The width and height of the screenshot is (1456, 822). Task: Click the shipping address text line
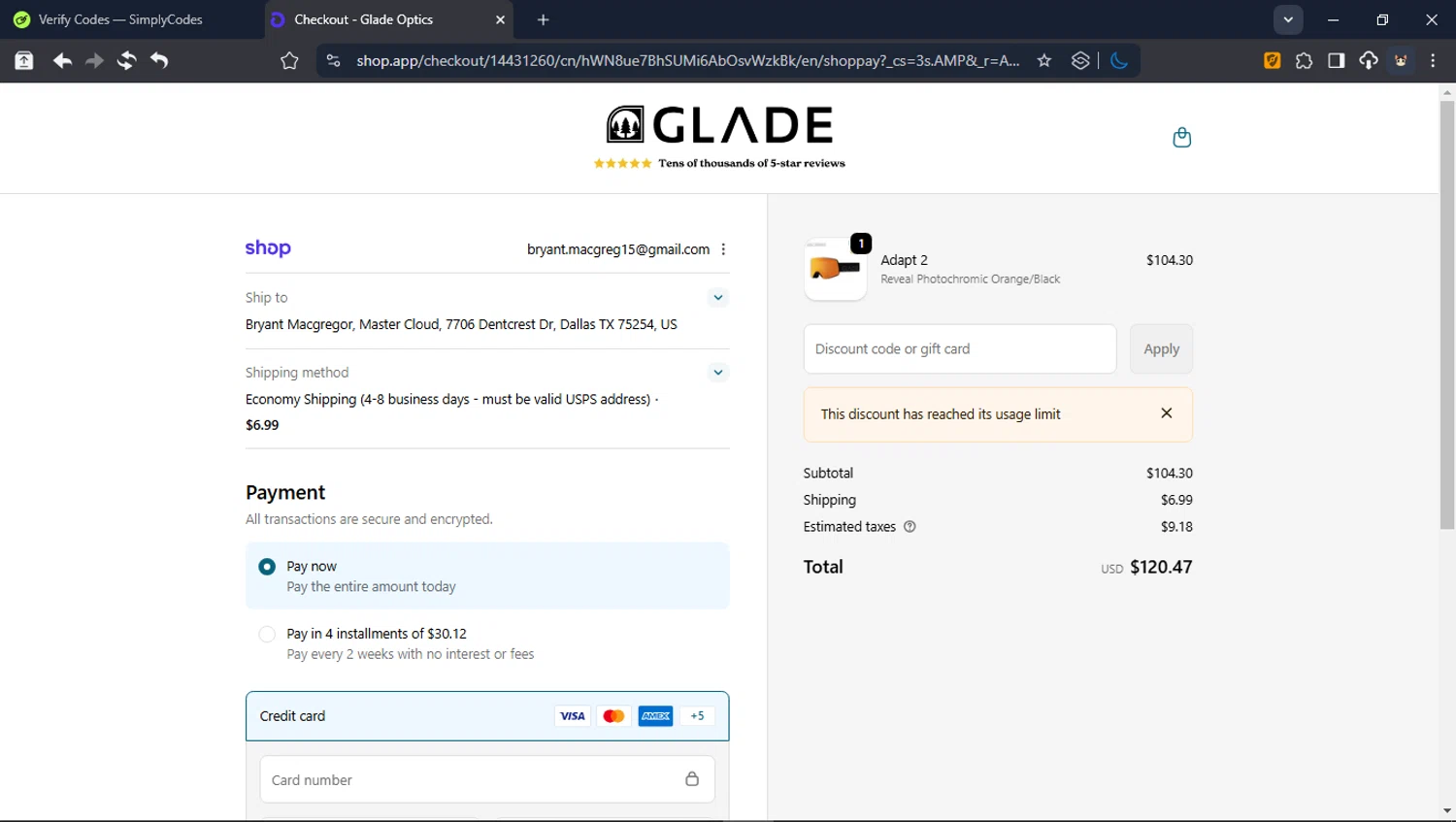point(461,324)
